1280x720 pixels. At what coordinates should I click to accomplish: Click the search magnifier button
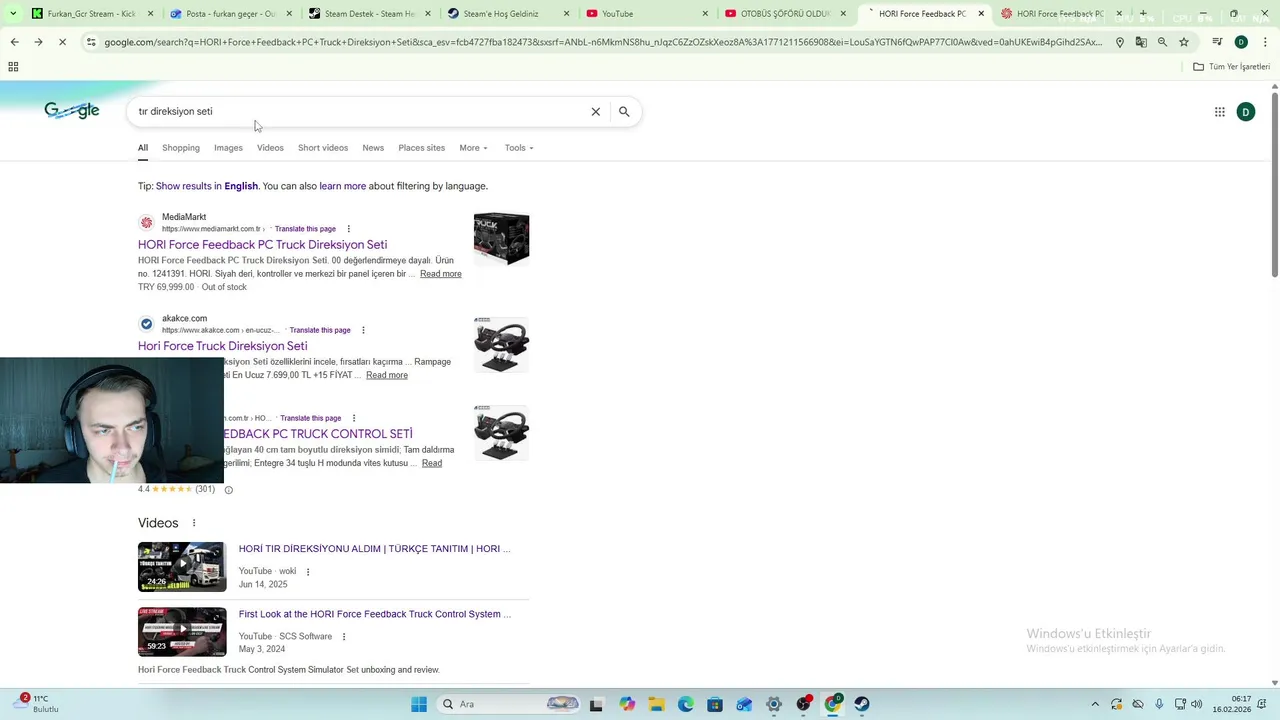624,111
